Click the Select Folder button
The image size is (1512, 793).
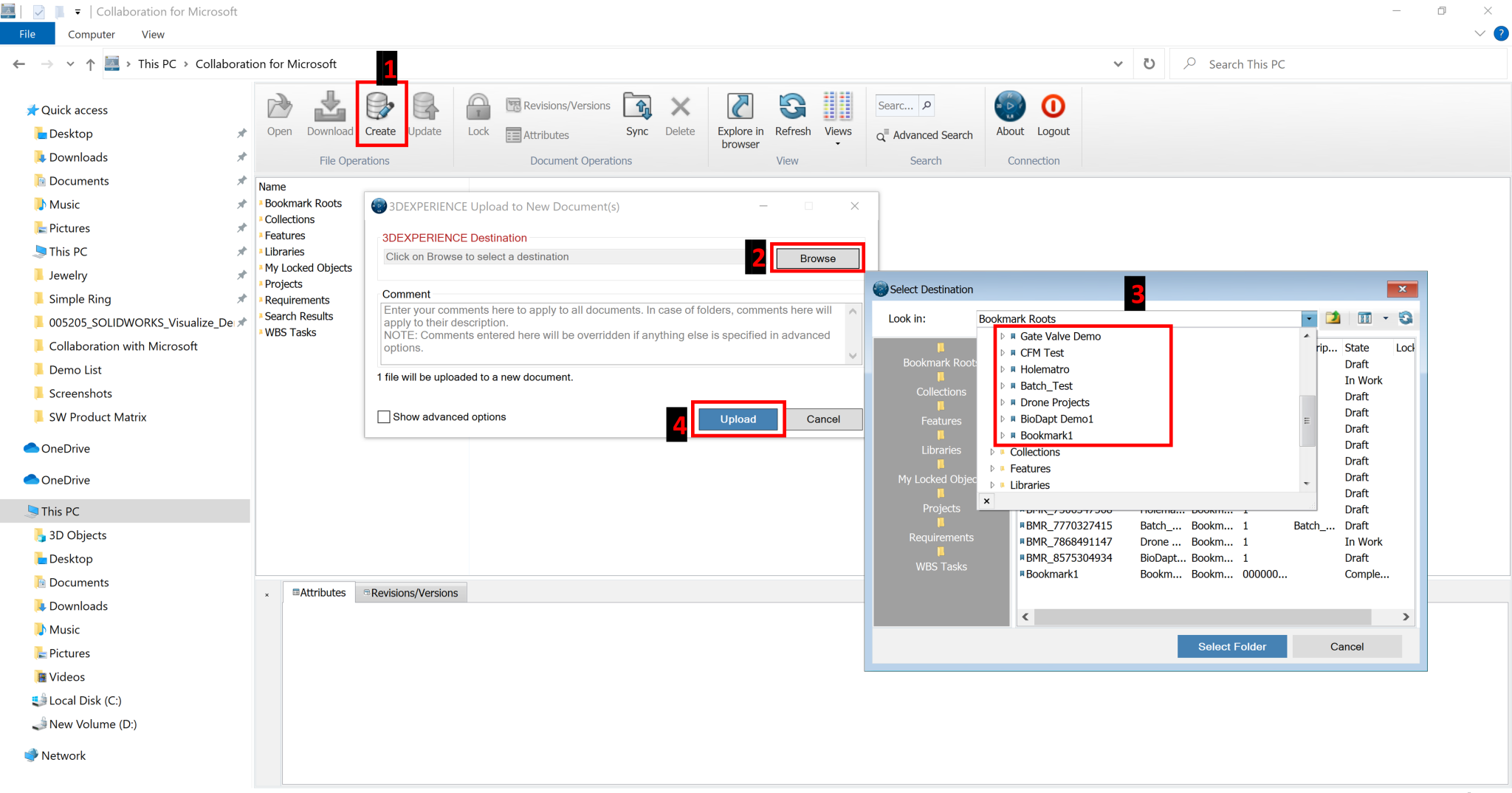click(x=1231, y=647)
